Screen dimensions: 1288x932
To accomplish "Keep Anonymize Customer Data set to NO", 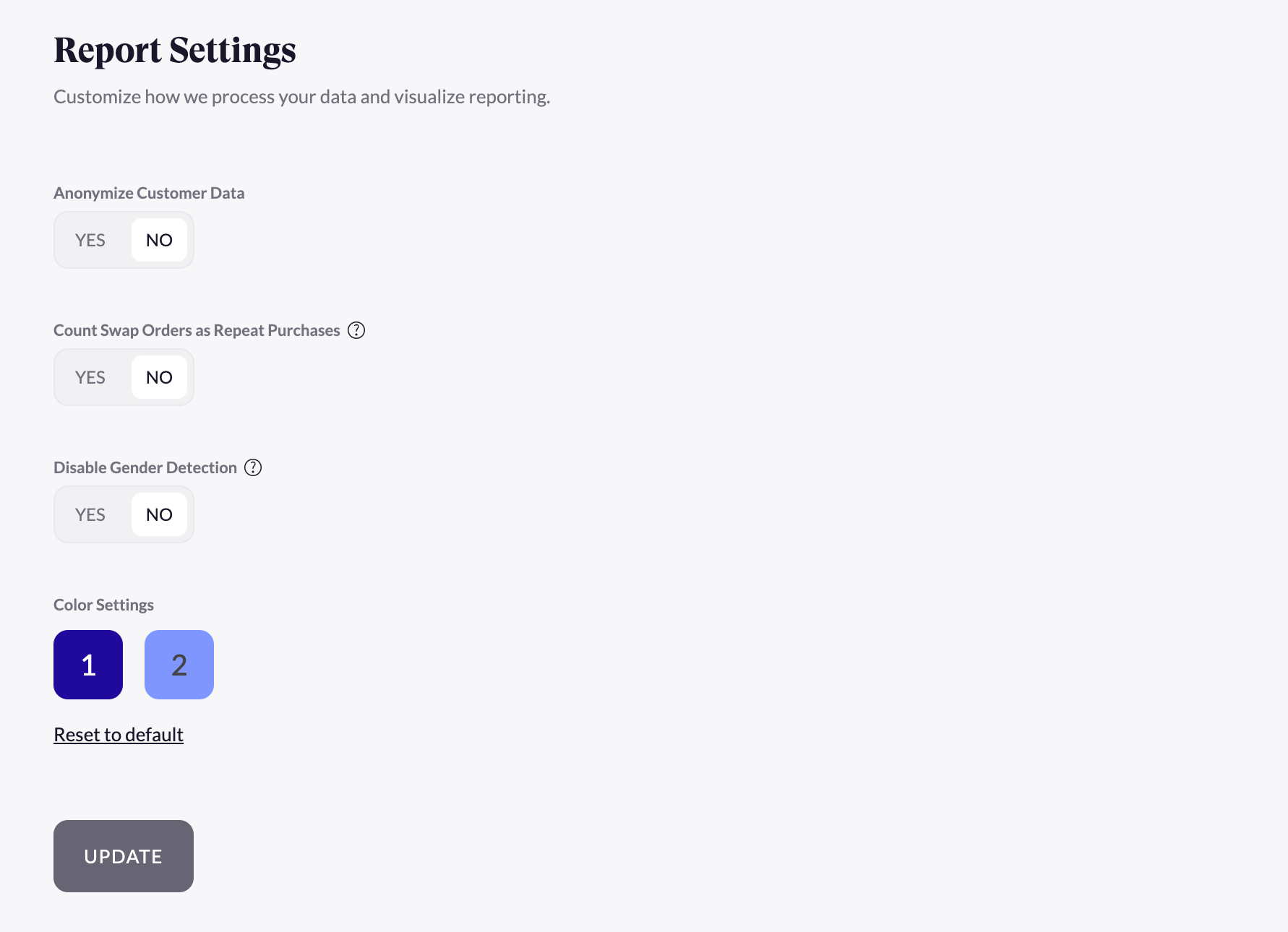I will [x=159, y=240].
